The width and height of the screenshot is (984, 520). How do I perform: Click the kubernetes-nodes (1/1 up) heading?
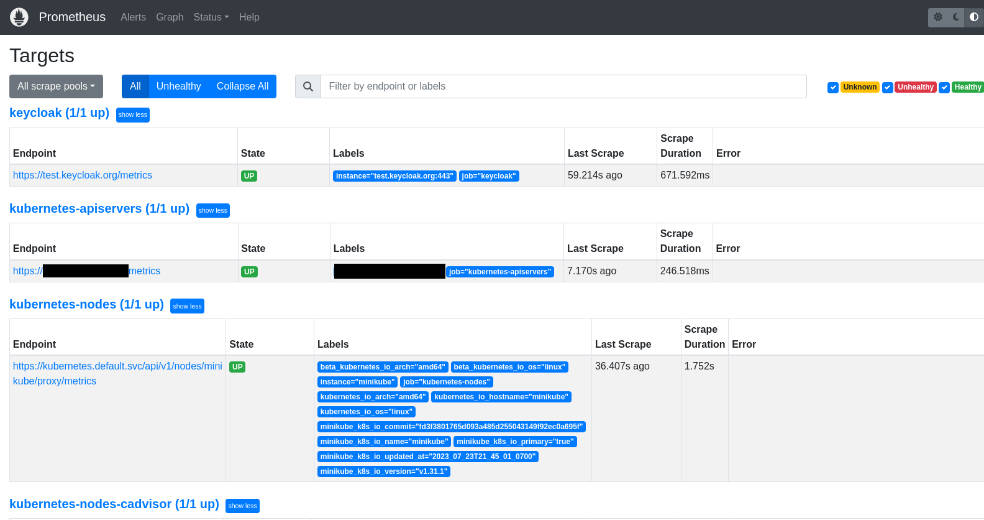[x=87, y=304]
